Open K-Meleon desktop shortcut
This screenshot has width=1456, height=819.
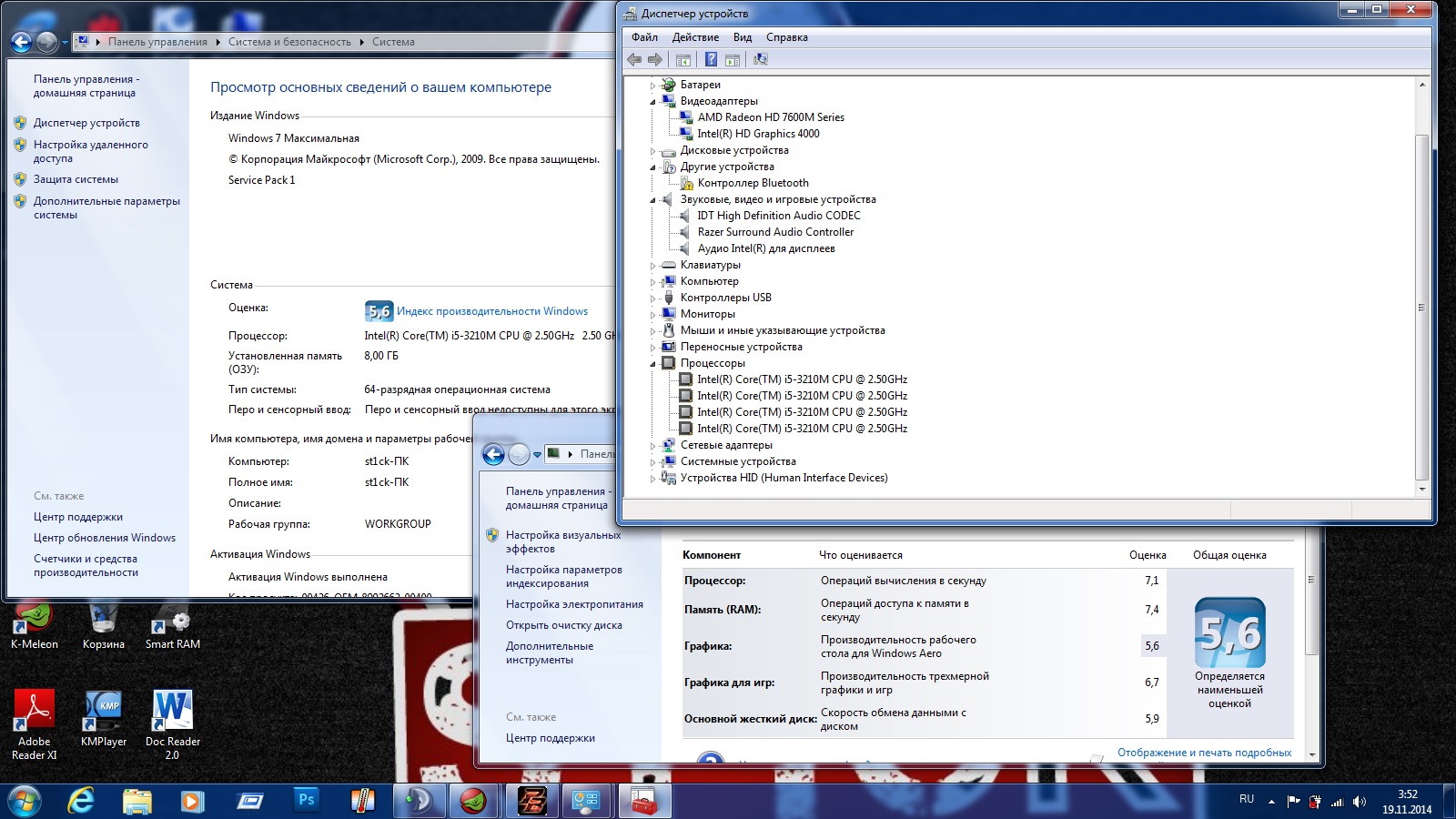35,628
